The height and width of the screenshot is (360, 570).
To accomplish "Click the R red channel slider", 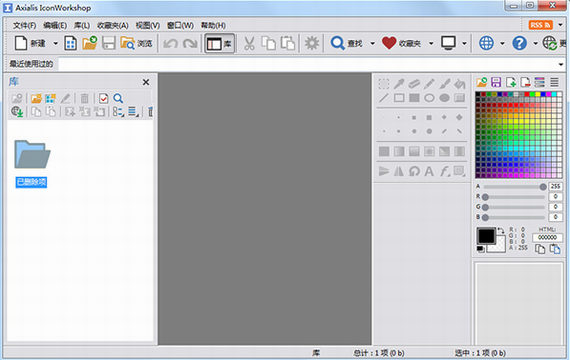I will pyautogui.click(x=514, y=197).
